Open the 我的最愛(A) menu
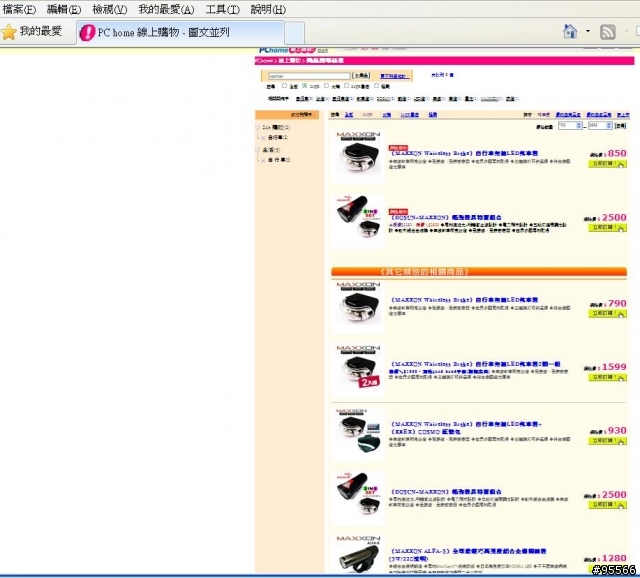 pyautogui.click(x=166, y=9)
